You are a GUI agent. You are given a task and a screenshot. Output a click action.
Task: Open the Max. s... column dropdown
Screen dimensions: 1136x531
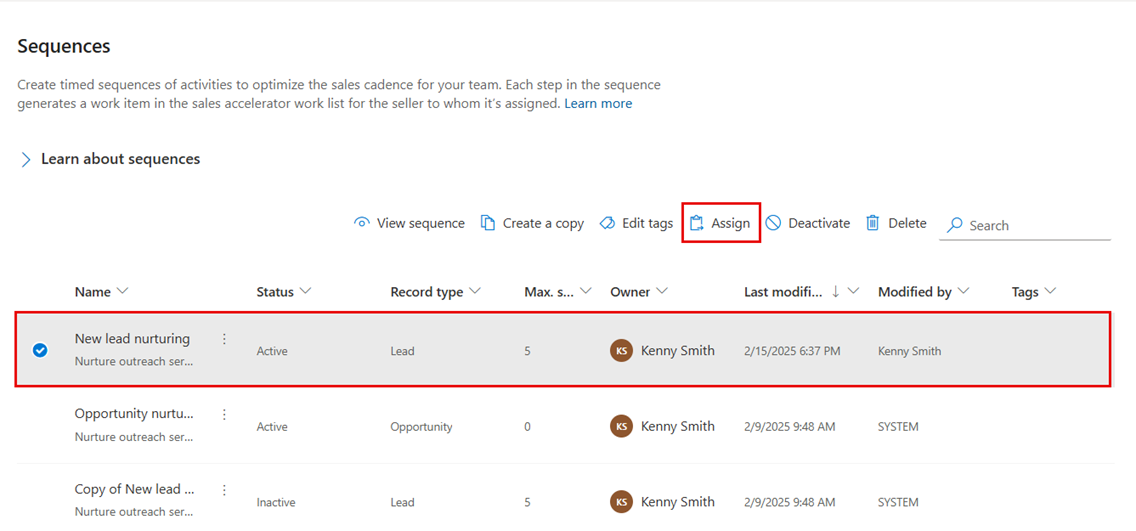point(586,291)
